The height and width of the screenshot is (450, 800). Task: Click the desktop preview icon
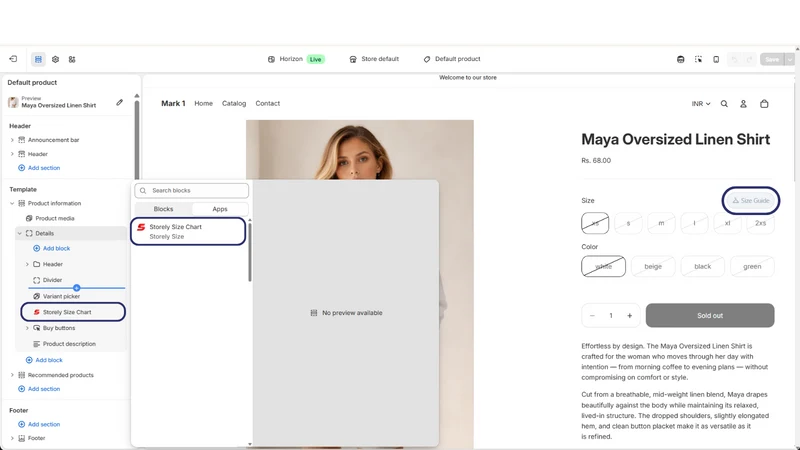tap(681, 59)
